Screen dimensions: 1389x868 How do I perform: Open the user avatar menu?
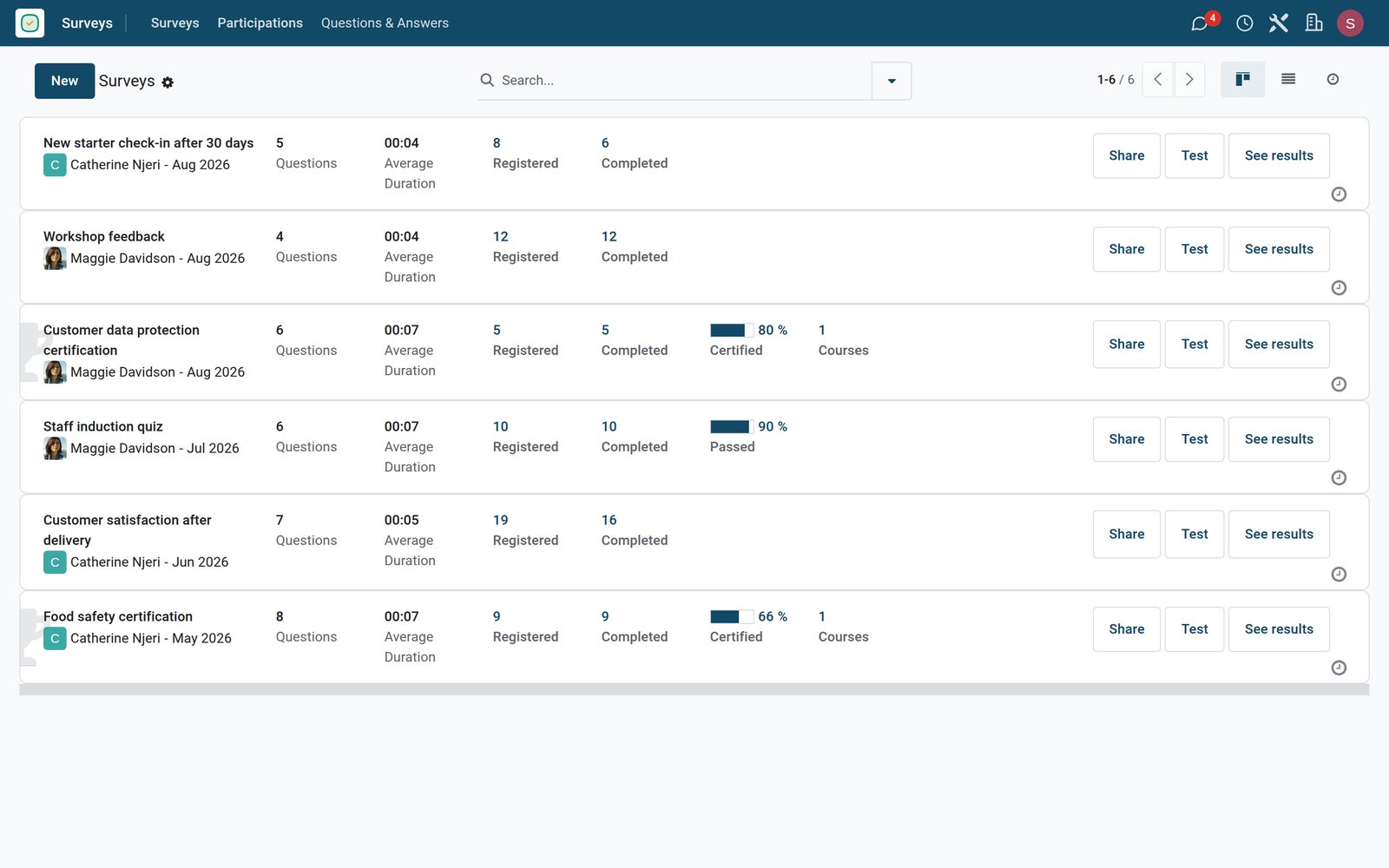pyautogui.click(x=1350, y=23)
